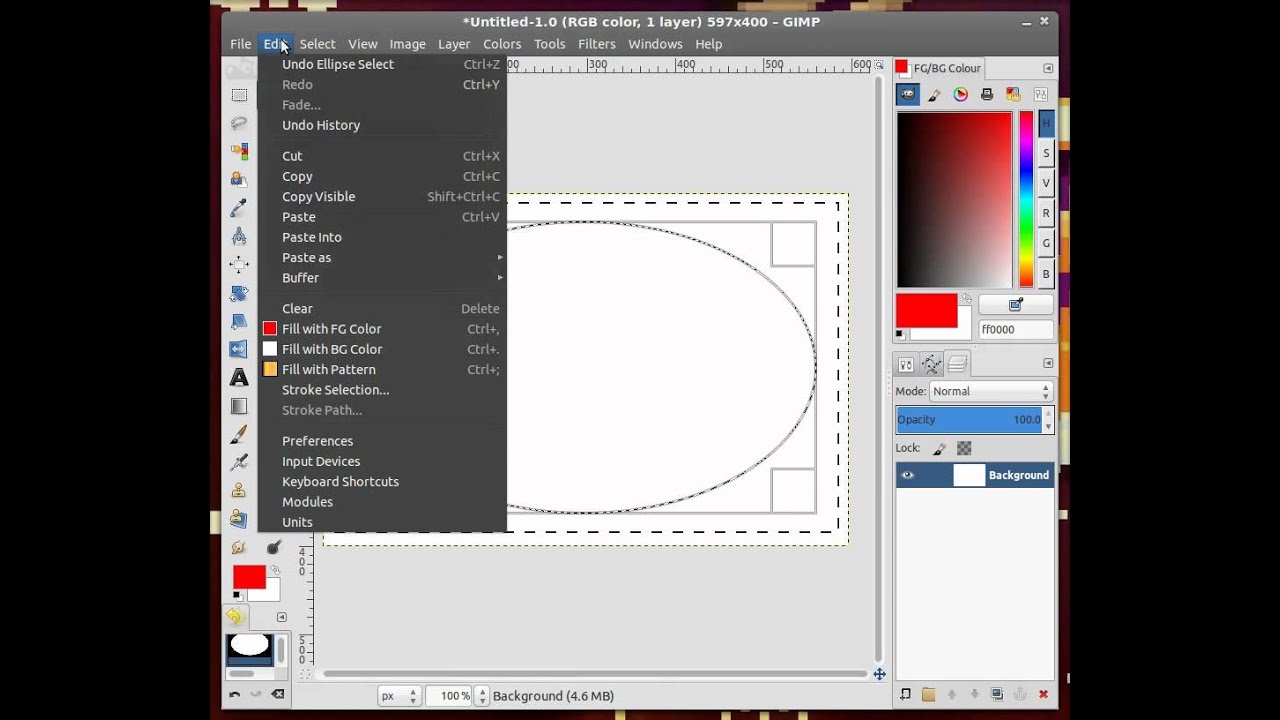The width and height of the screenshot is (1280, 720).
Task: Open the canvas navigation icon
Action: click(x=879, y=674)
